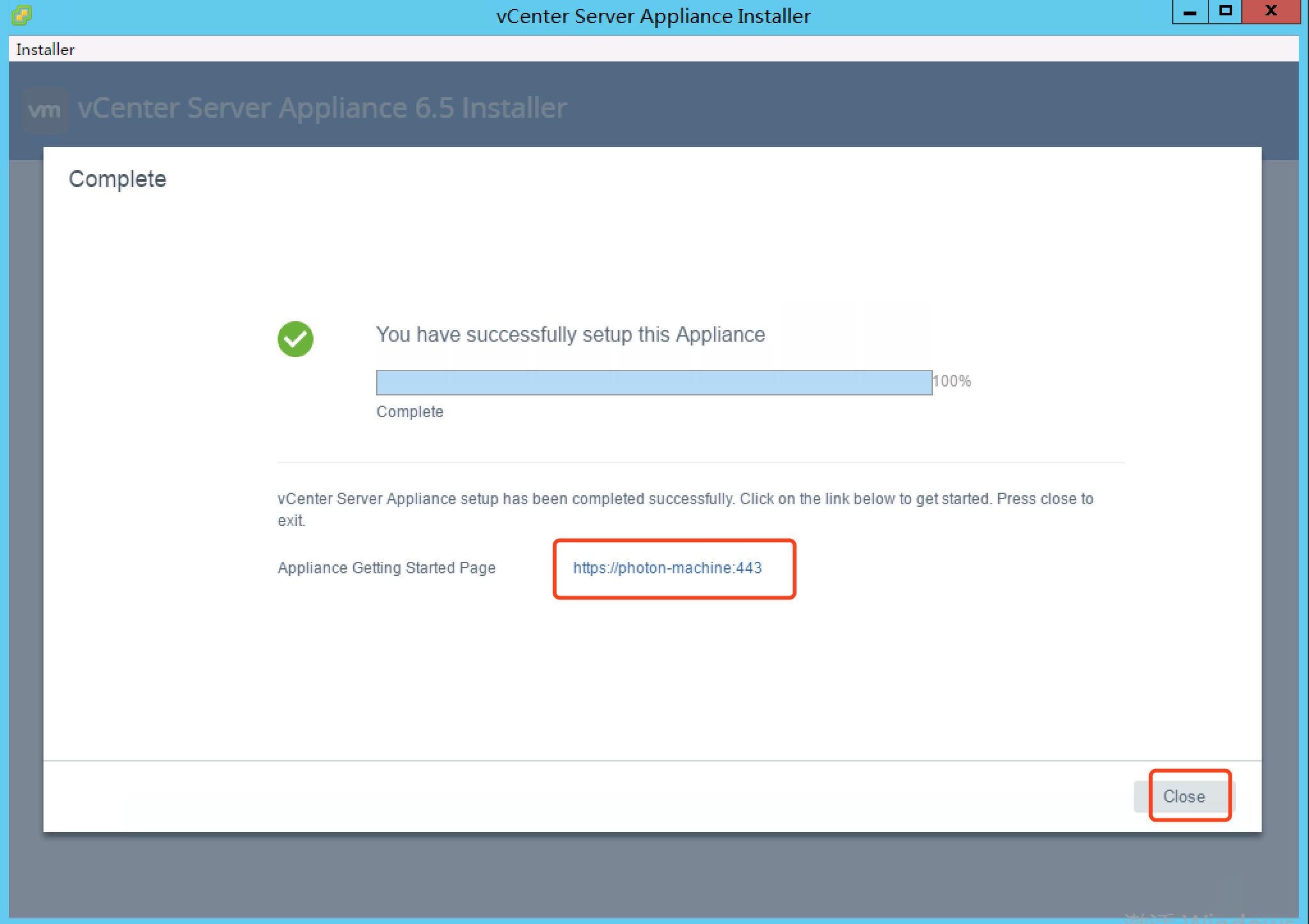Click the 'vCenter Server Appliance 6.5 Installer' header title
The width and height of the screenshot is (1309, 924).
click(322, 108)
